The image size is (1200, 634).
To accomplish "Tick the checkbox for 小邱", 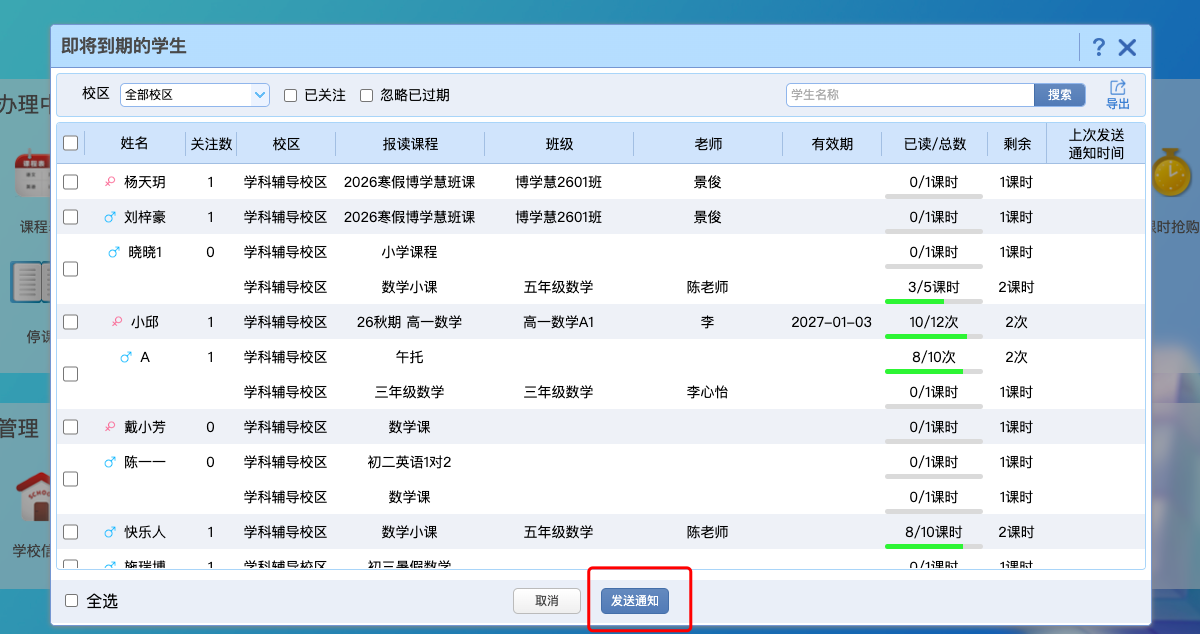I will pyautogui.click(x=71, y=322).
